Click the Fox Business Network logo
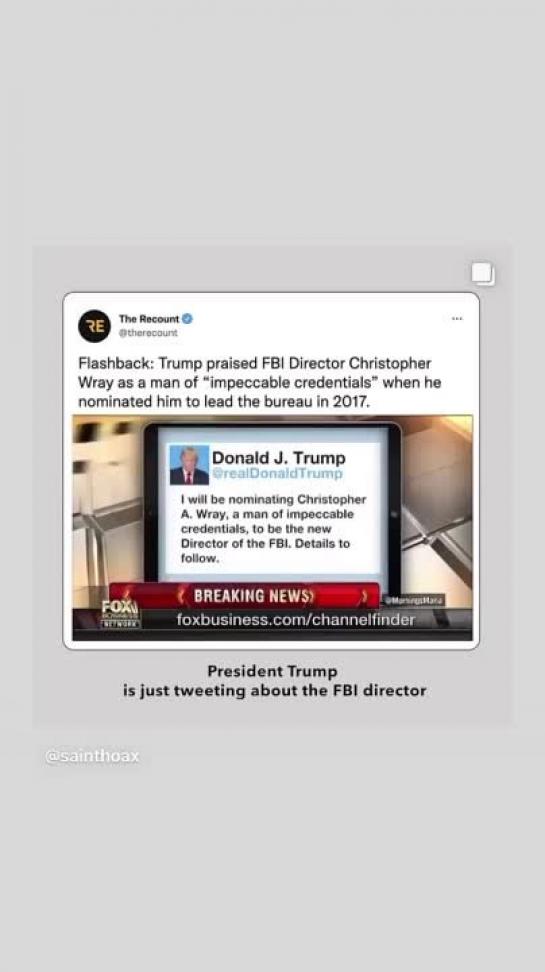 click(120, 612)
